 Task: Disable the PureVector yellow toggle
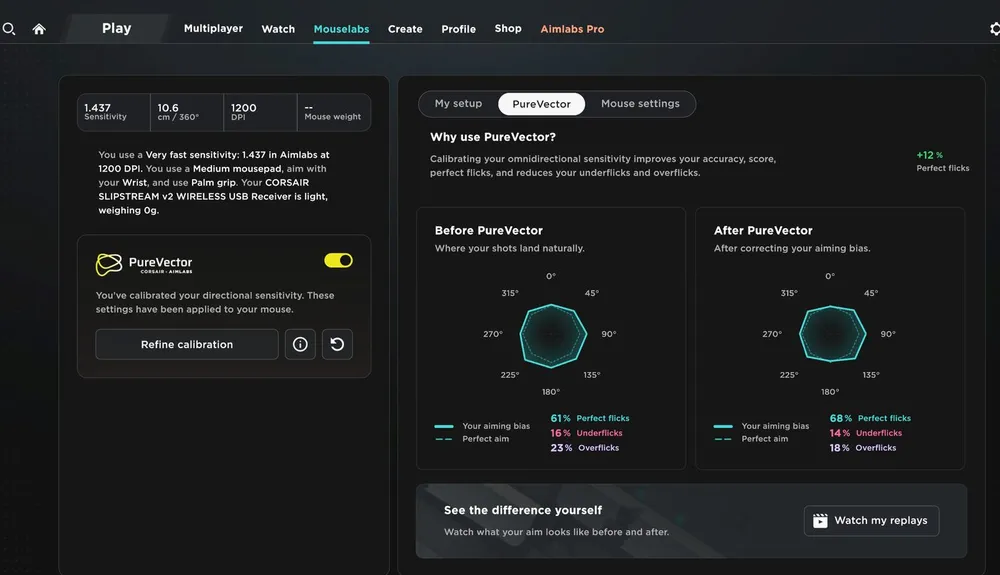click(x=338, y=260)
